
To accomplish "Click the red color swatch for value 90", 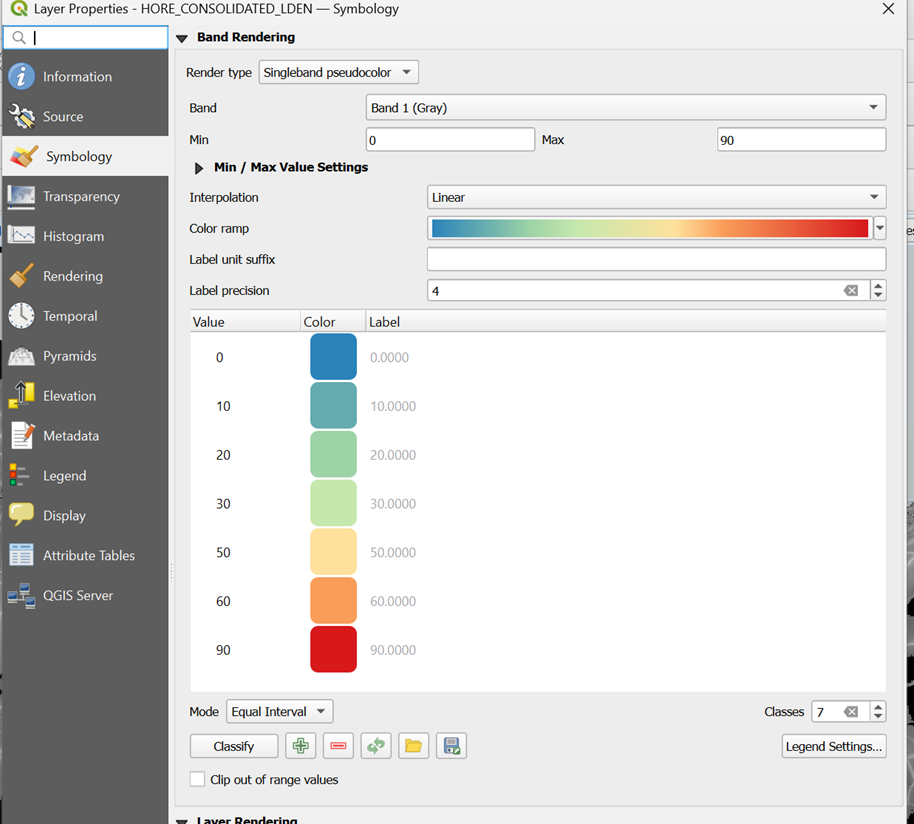I will click(333, 649).
